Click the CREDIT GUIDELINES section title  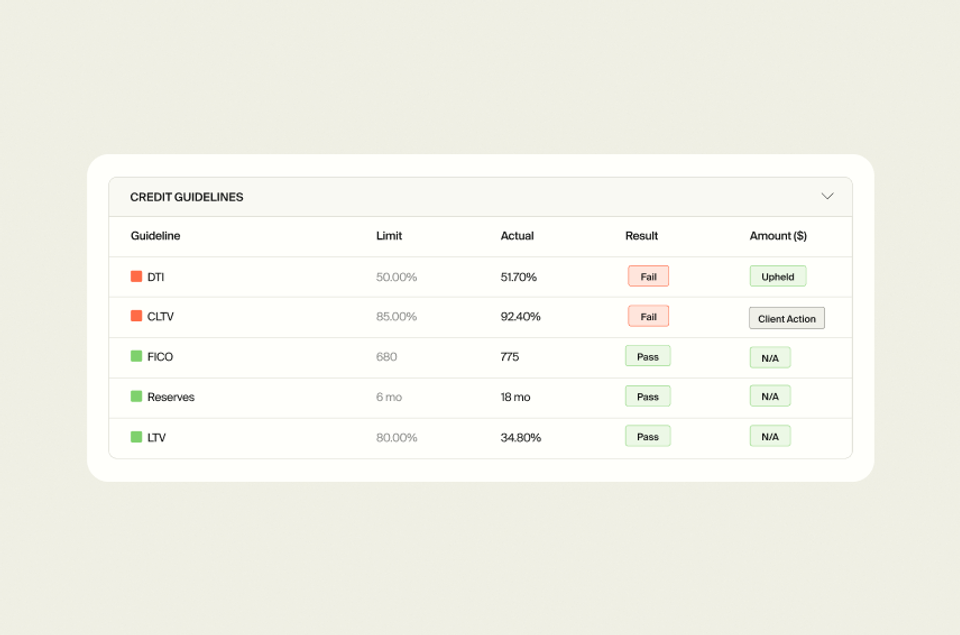point(187,197)
